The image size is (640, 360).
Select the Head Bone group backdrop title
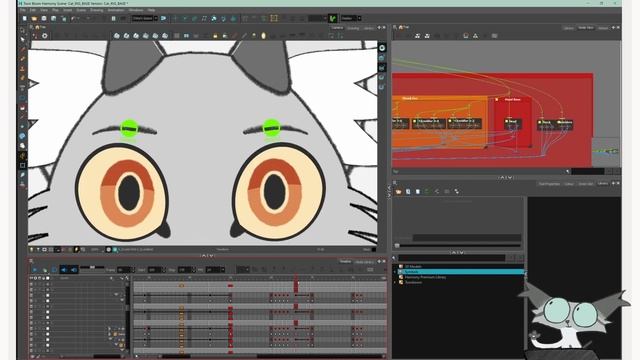tap(513, 99)
